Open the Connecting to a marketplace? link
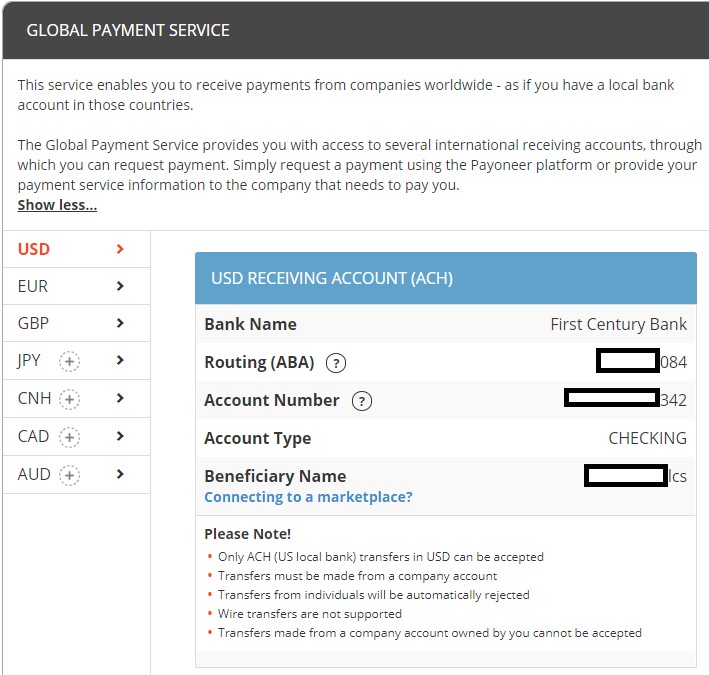Image resolution: width=709 pixels, height=675 pixels. 308,497
